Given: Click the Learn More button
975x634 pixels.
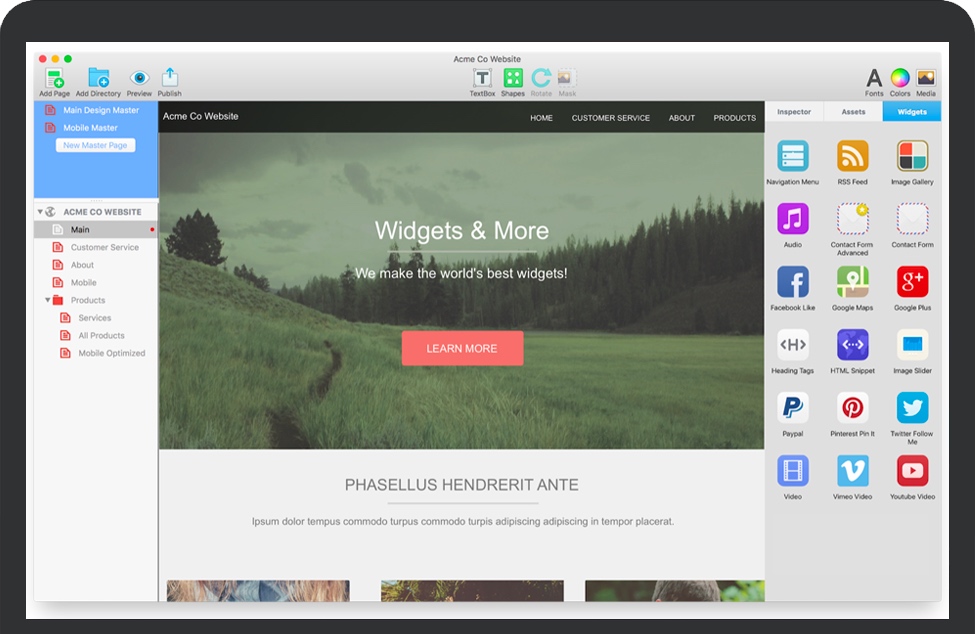Looking at the screenshot, I should point(462,348).
